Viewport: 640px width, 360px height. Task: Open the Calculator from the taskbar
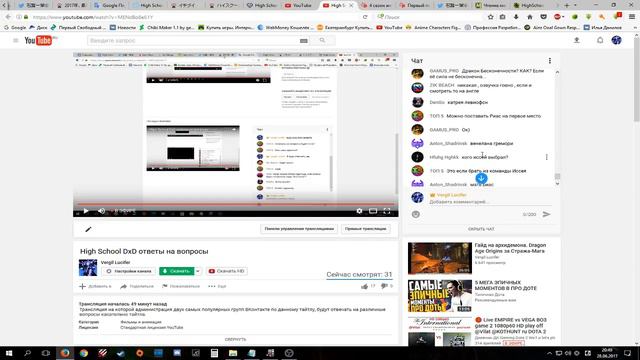pyautogui.click(x=214, y=353)
